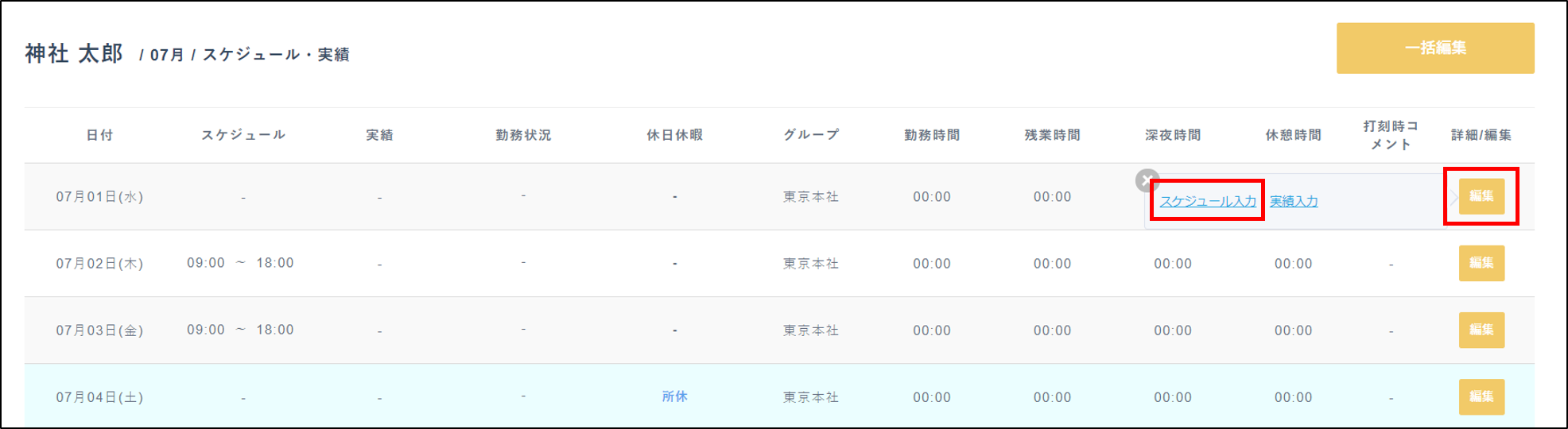Viewport: 1568px width, 429px height.
Task: Open スケジュール入力 link in popup
Action: pos(1207,202)
